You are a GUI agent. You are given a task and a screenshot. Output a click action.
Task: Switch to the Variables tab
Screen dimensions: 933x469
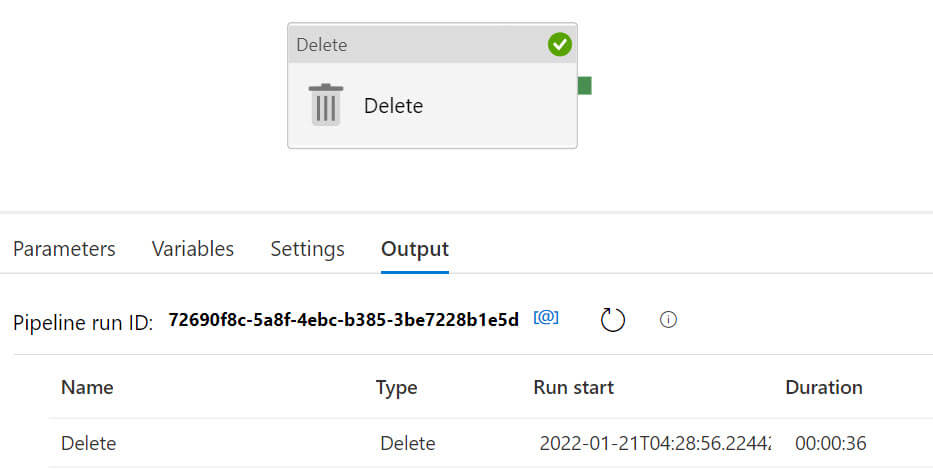[193, 249]
